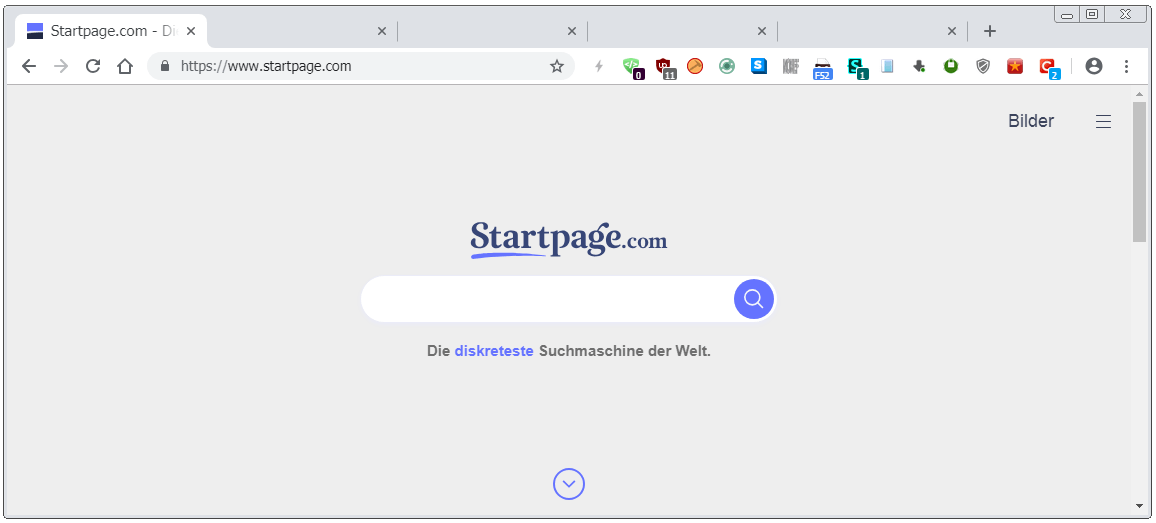Reload the Startpage tab

click(93, 66)
